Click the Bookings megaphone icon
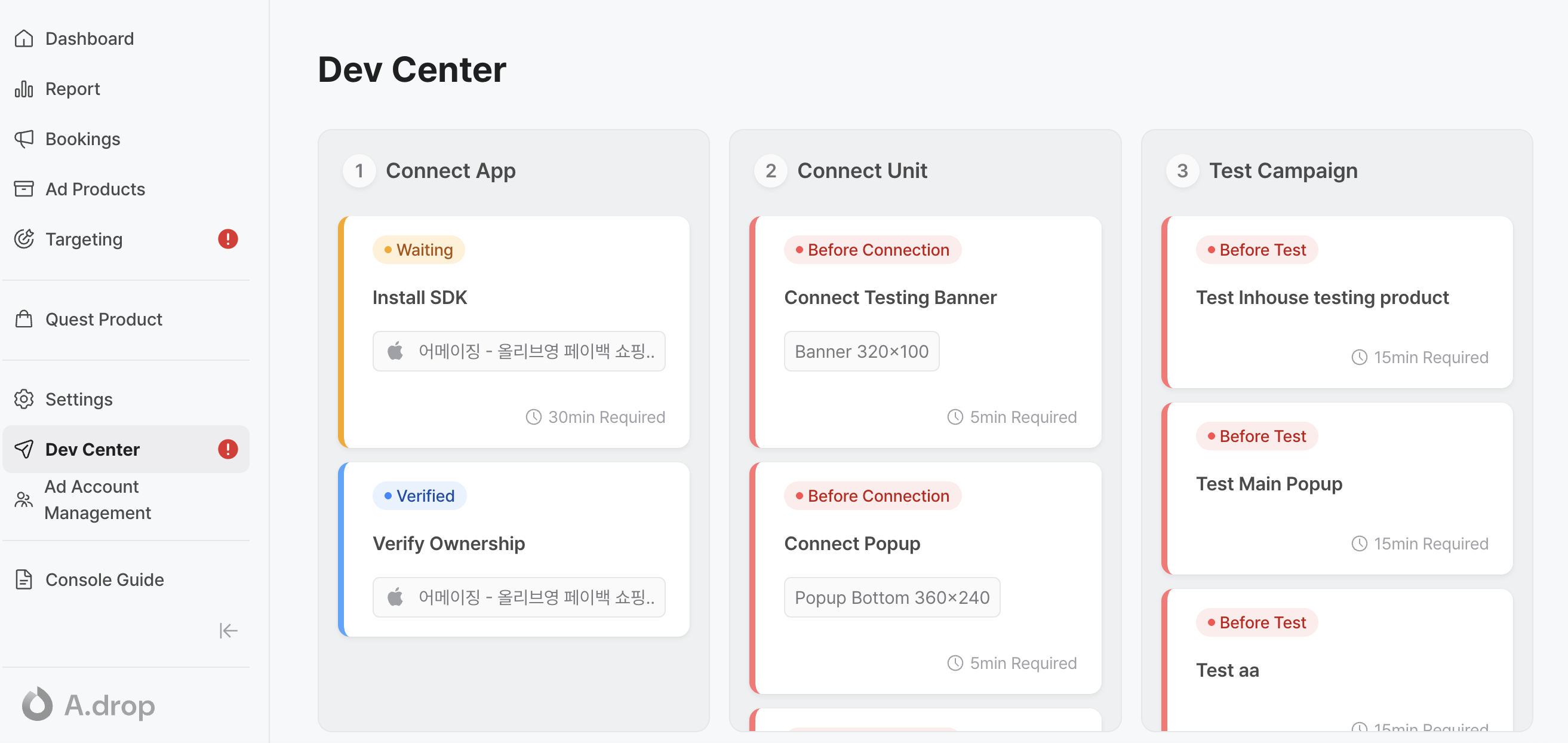Viewport: 1568px width, 743px height. click(x=24, y=139)
